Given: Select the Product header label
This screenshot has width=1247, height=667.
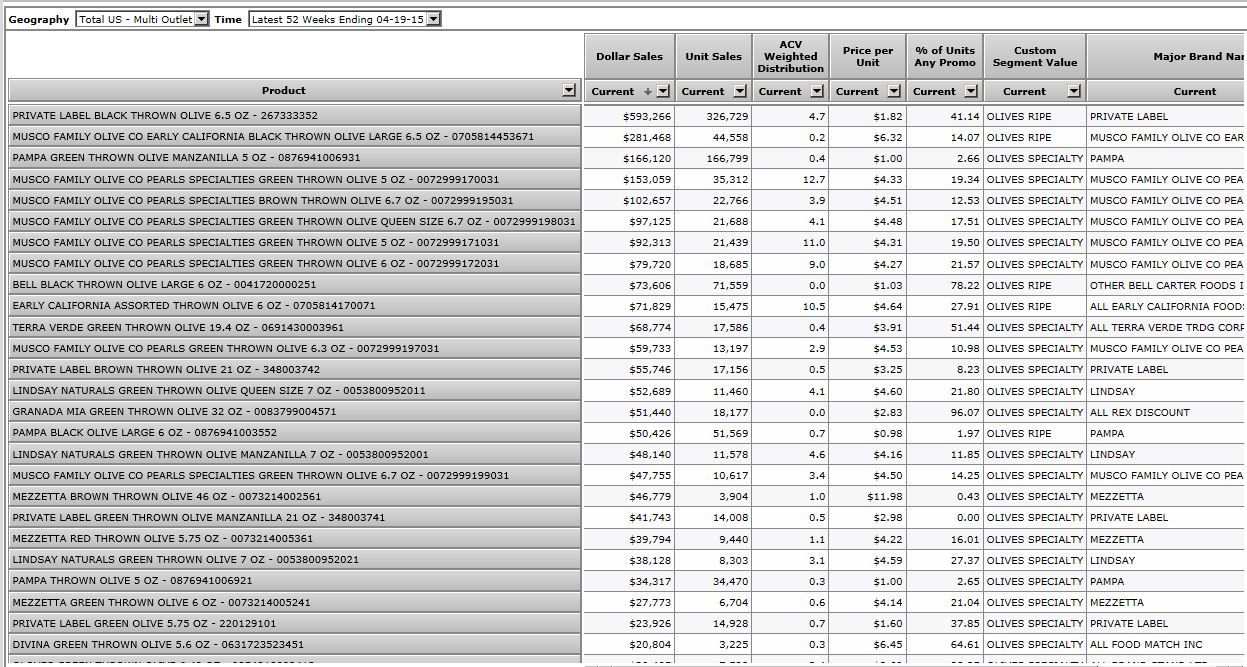Looking at the screenshot, I should point(284,90).
